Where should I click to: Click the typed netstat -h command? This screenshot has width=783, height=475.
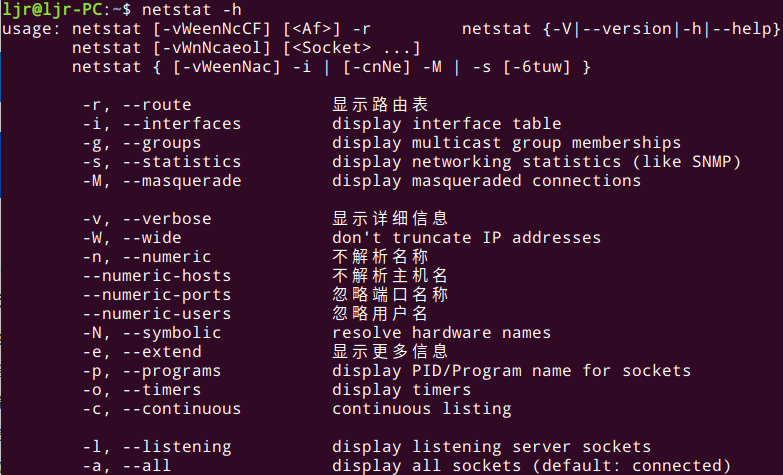(192, 9)
